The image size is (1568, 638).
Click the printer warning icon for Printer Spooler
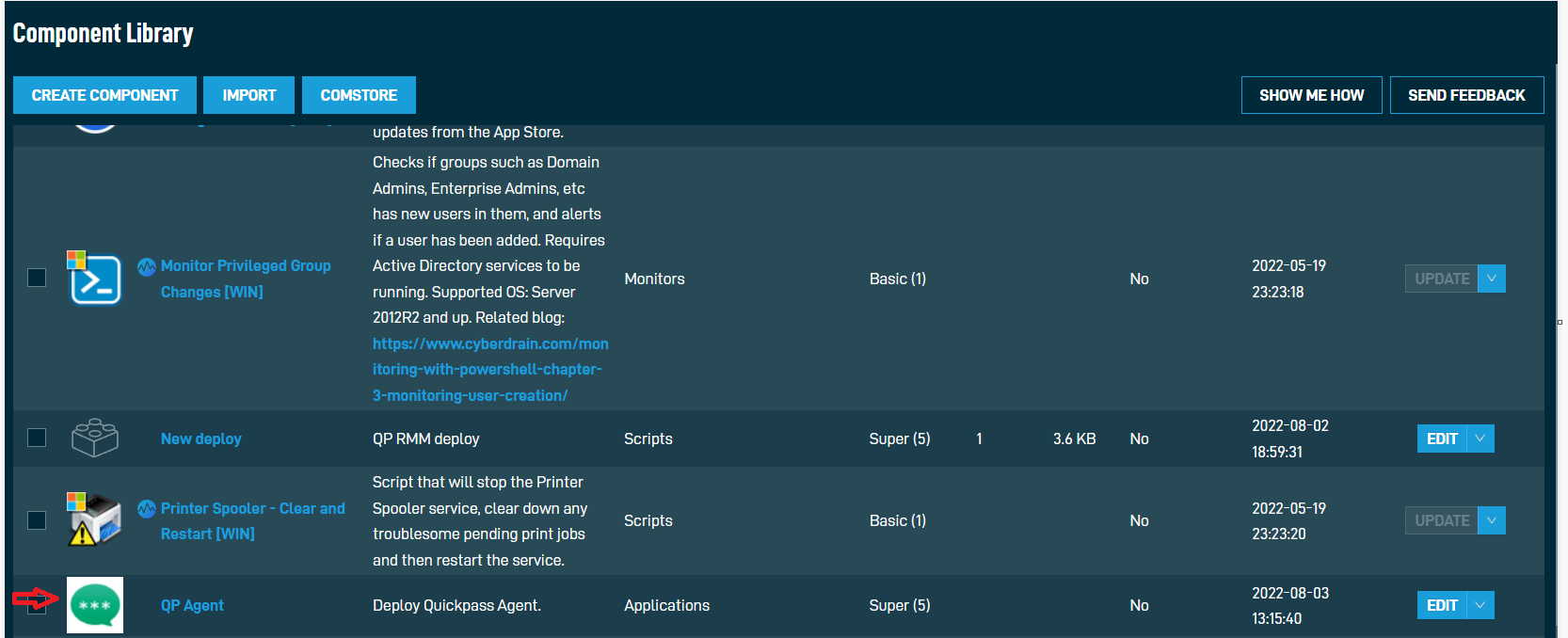pos(95,519)
